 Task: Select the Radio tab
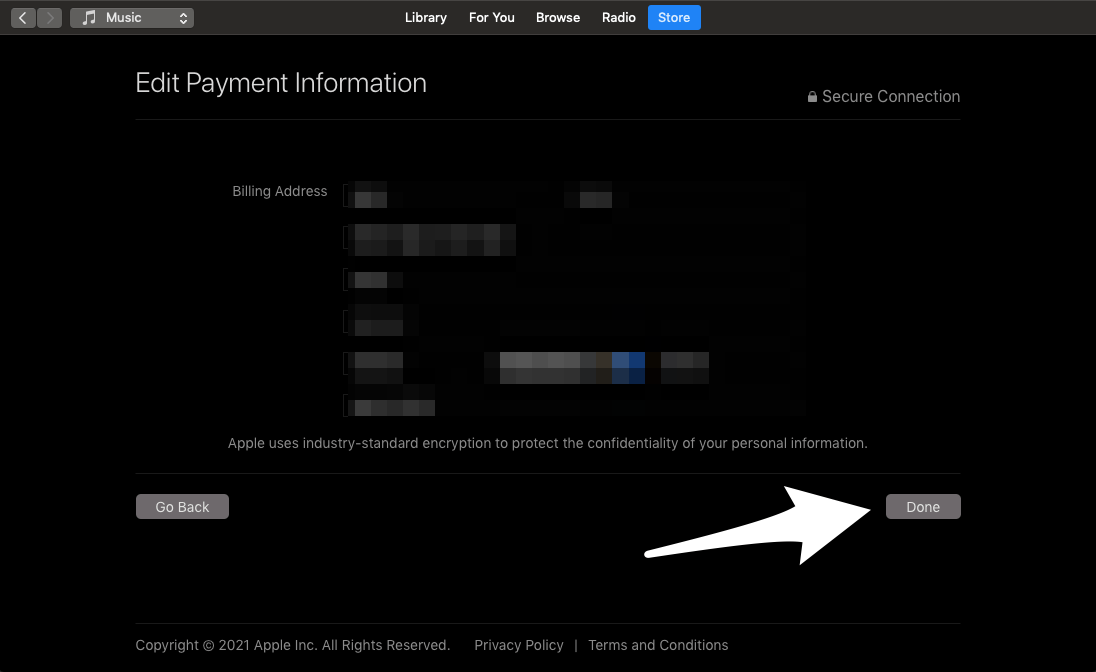pos(619,17)
